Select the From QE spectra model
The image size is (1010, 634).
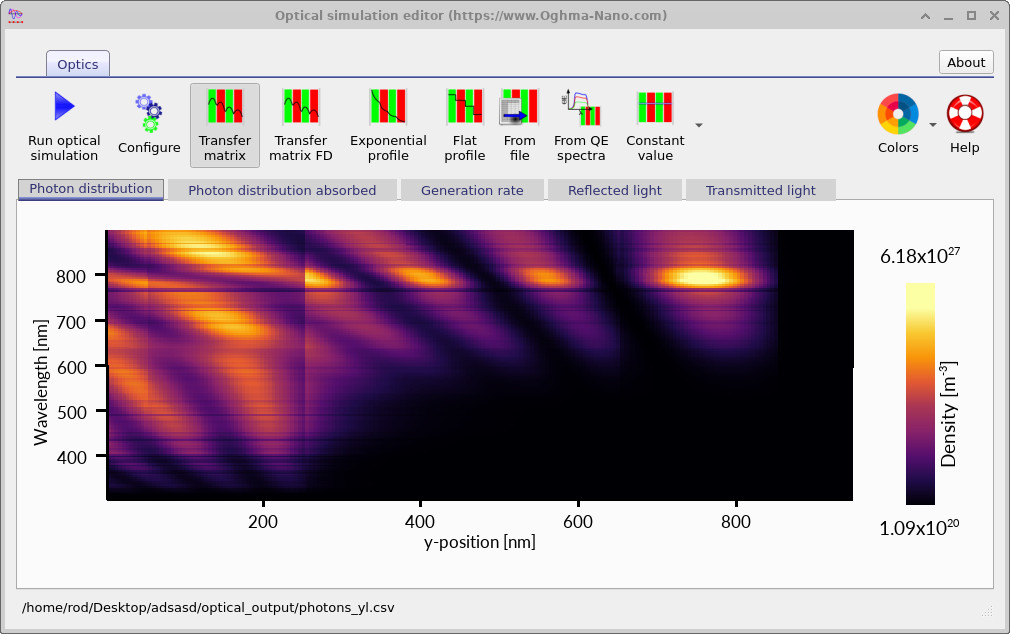point(581,126)
